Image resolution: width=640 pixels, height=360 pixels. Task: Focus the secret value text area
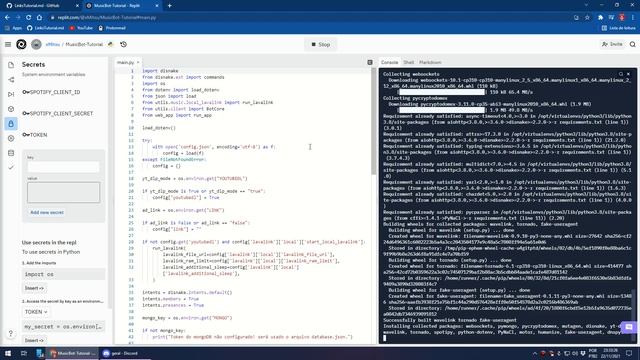63,192
